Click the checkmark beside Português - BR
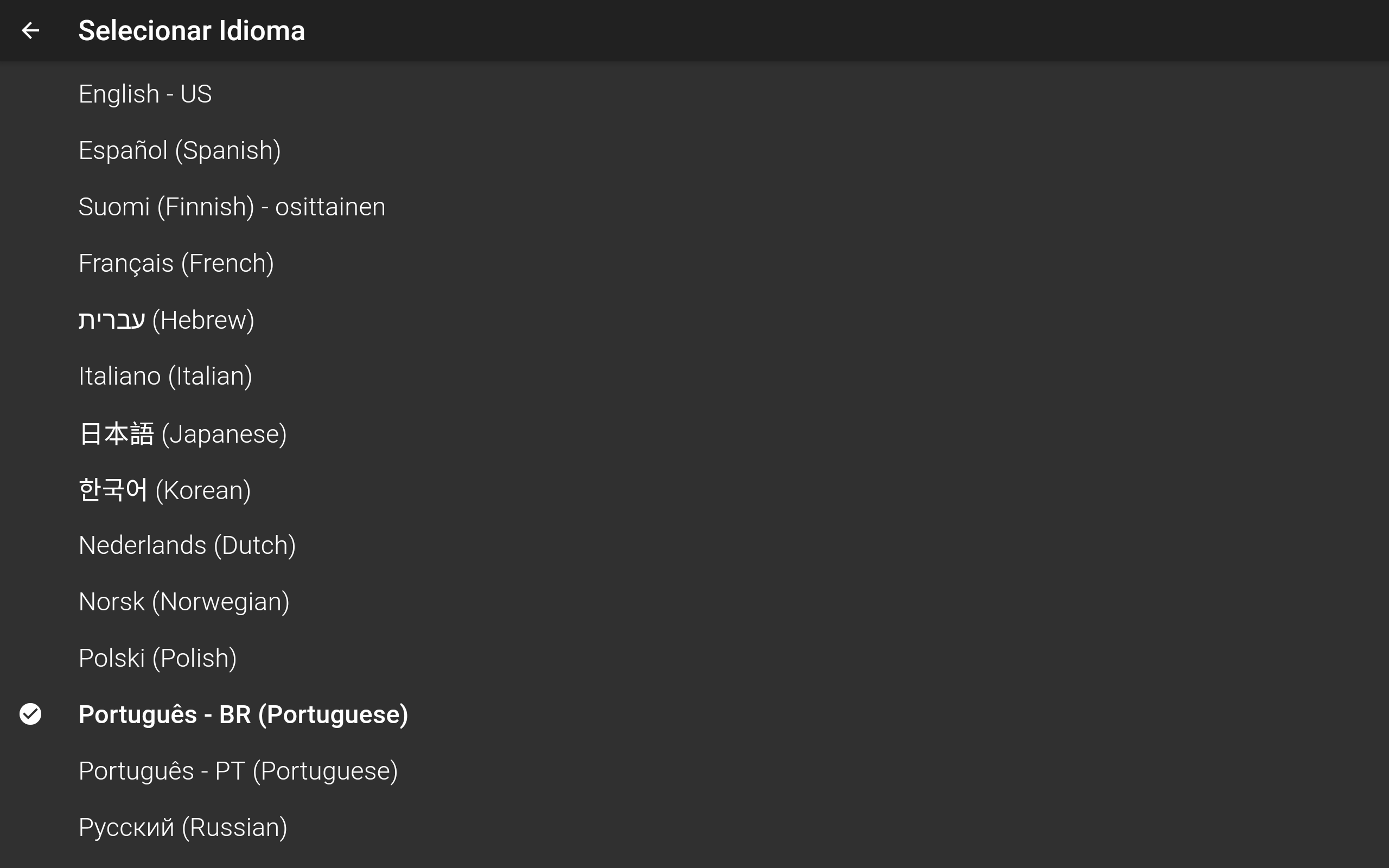Viewport: 1389px width, 868px height. pyautogui.click(x=30, y=714)
